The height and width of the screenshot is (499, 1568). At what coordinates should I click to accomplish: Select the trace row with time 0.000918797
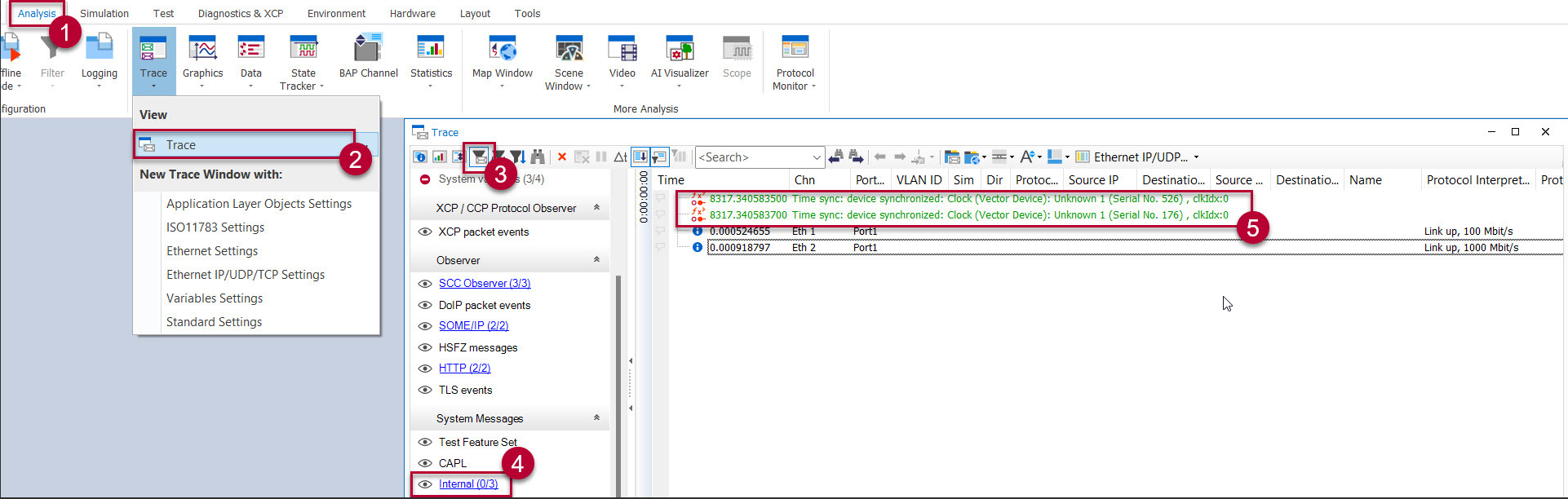tap(1134, 248)
